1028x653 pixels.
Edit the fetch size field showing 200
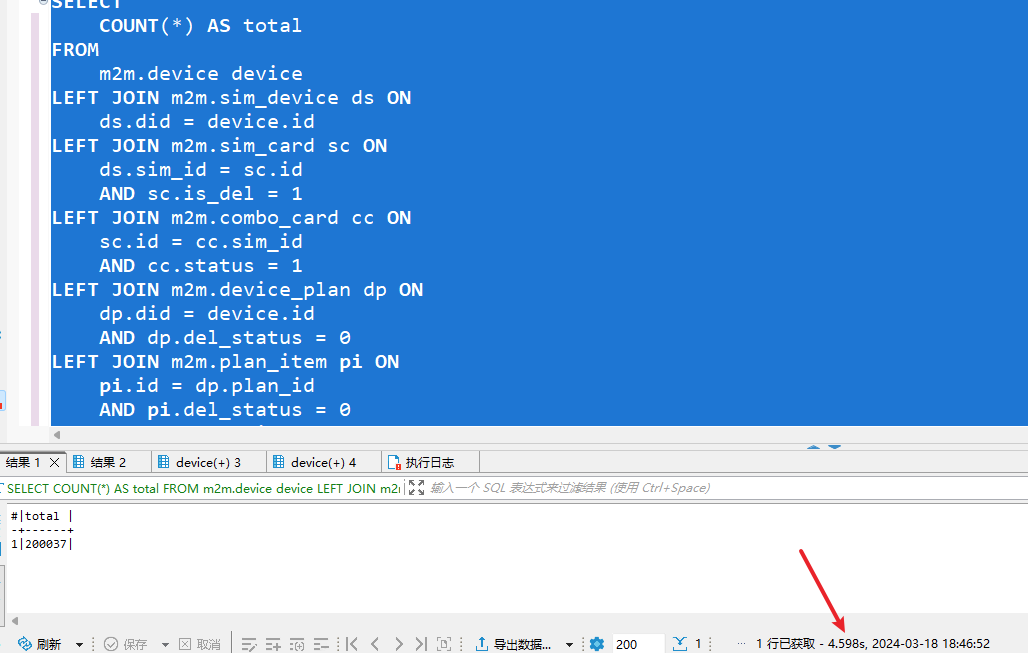coord(637,644)
